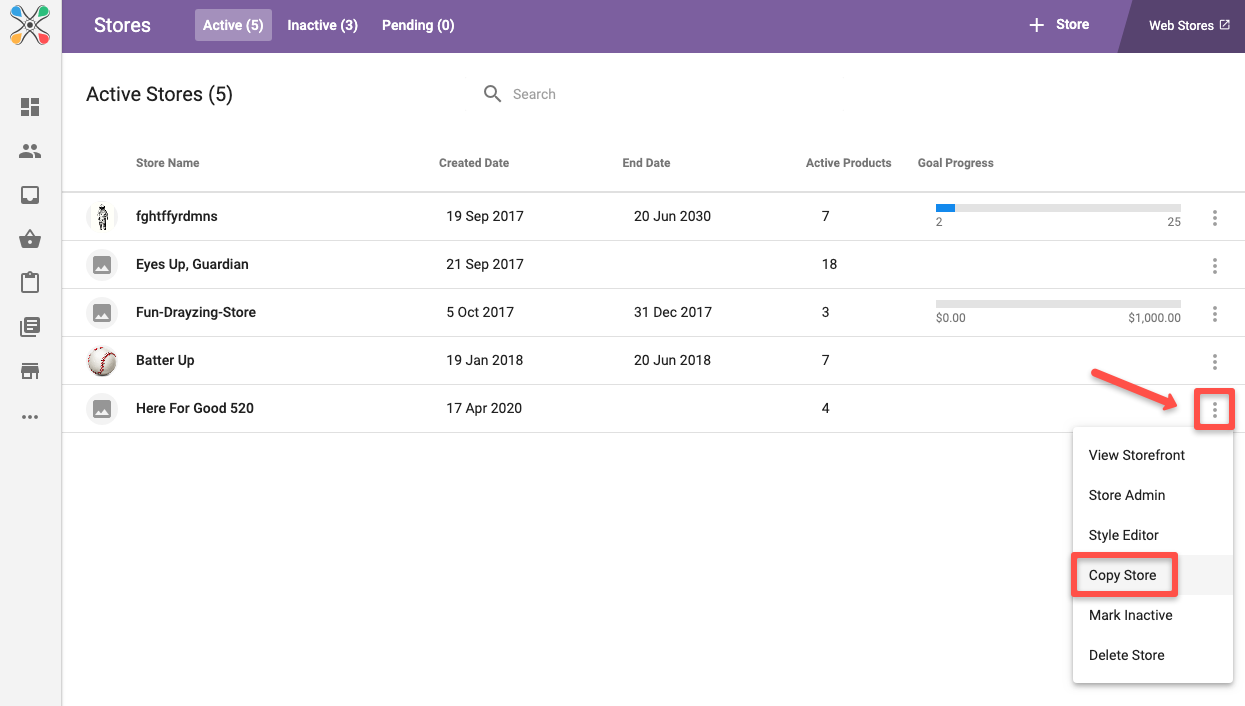Open the inbox icon in sidebar
The width and height of the screenshot is (1245, 706).
30,195
